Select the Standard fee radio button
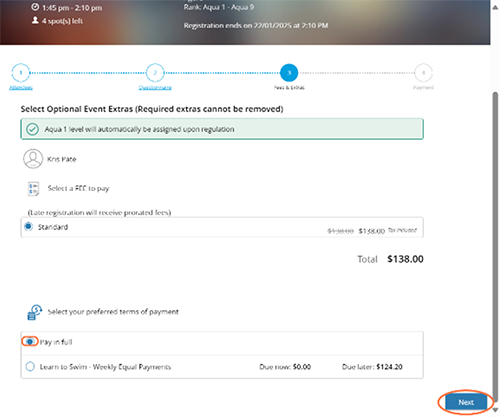500x417 pixels. click(x=29, y=227)
